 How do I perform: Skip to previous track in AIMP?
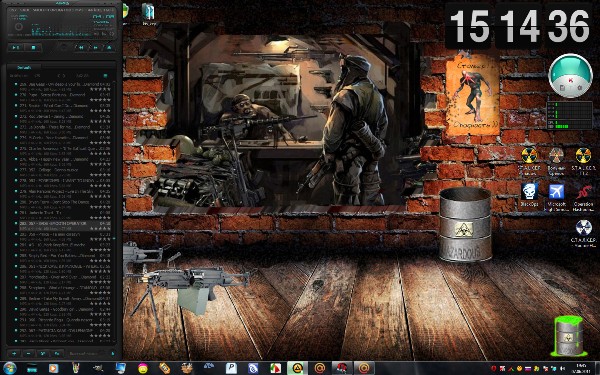[81, 47]
